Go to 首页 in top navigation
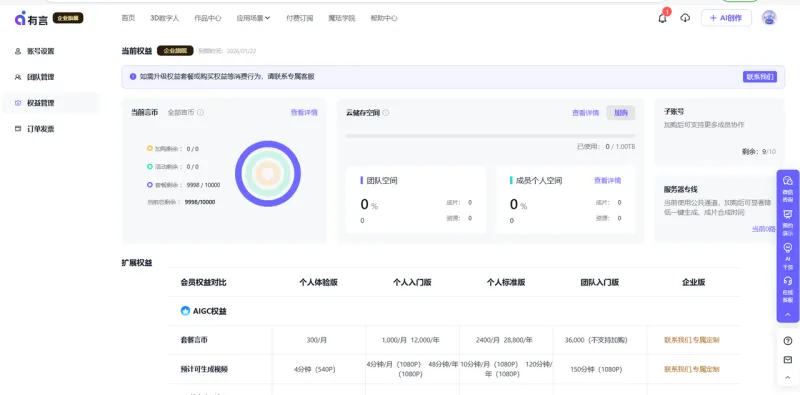This screenshot has height=395, width=800. tap(128, 18)
